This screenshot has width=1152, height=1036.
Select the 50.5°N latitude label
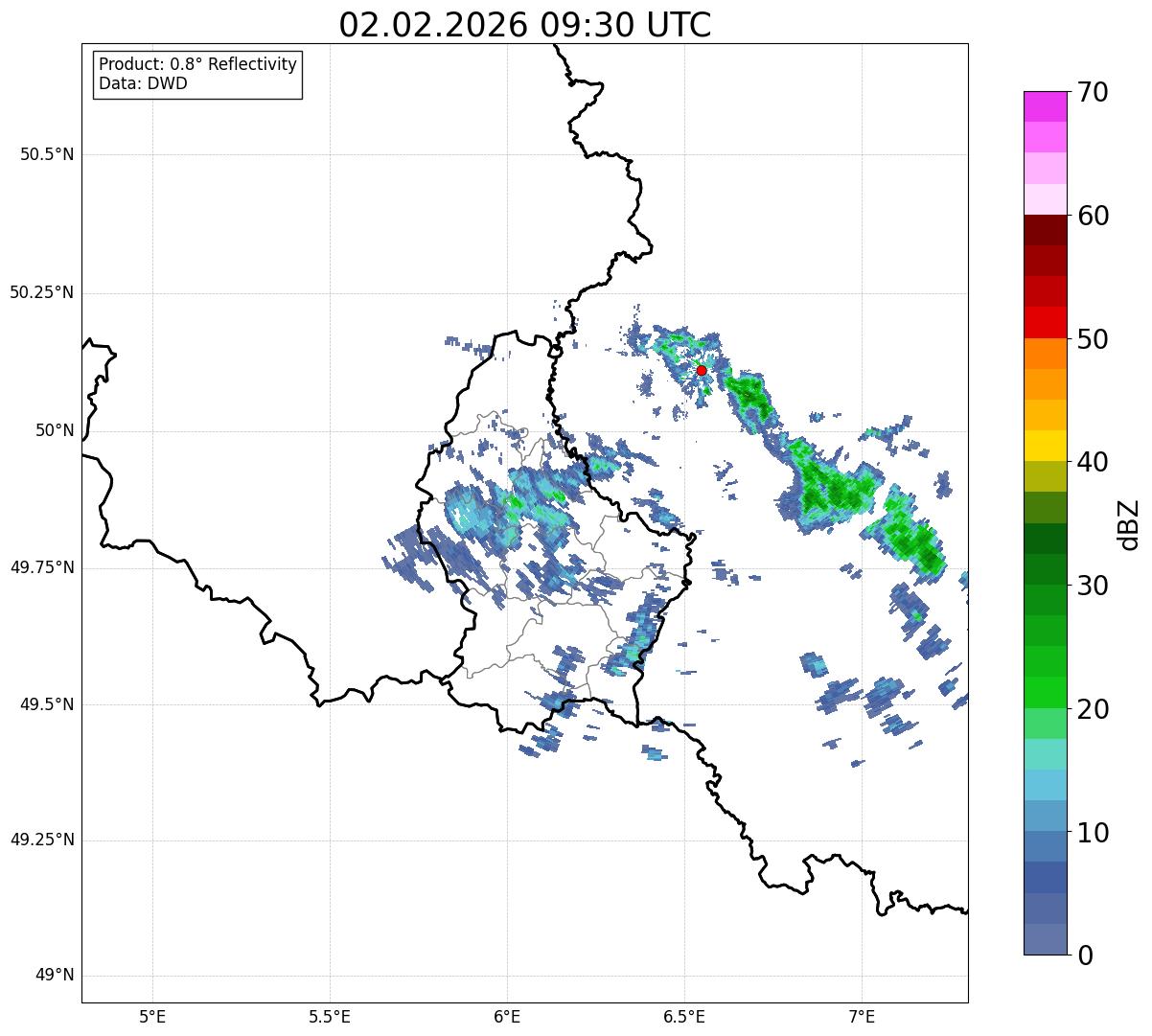pyautogui.click(x=47, y=154)
